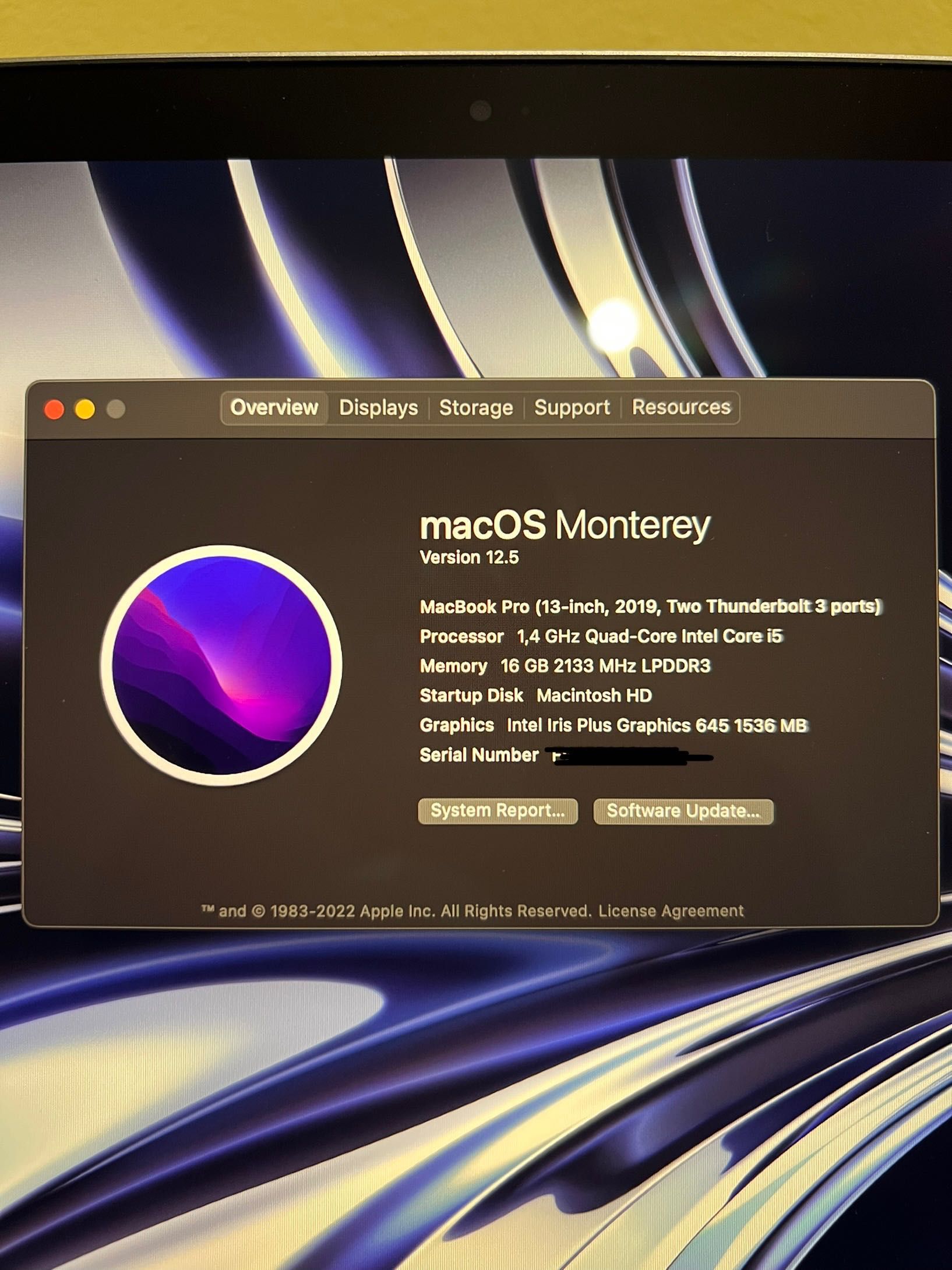Image resolution: width=952 pixels, height=1270 pixels.
Task: Click the Version 12.5 text
Action: pyautogui.click(x=470, y=558)
